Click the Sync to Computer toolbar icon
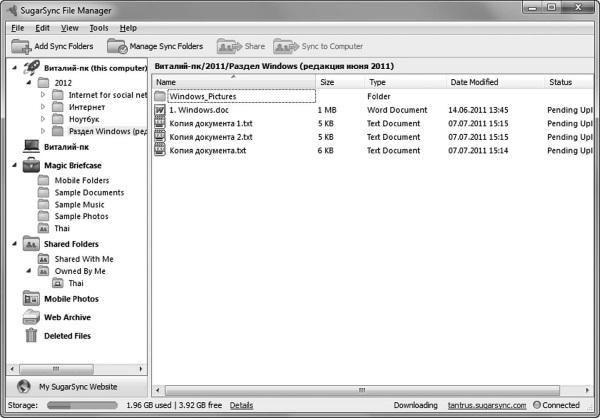This screenshot has height=418, width=600. click(286, 46)
